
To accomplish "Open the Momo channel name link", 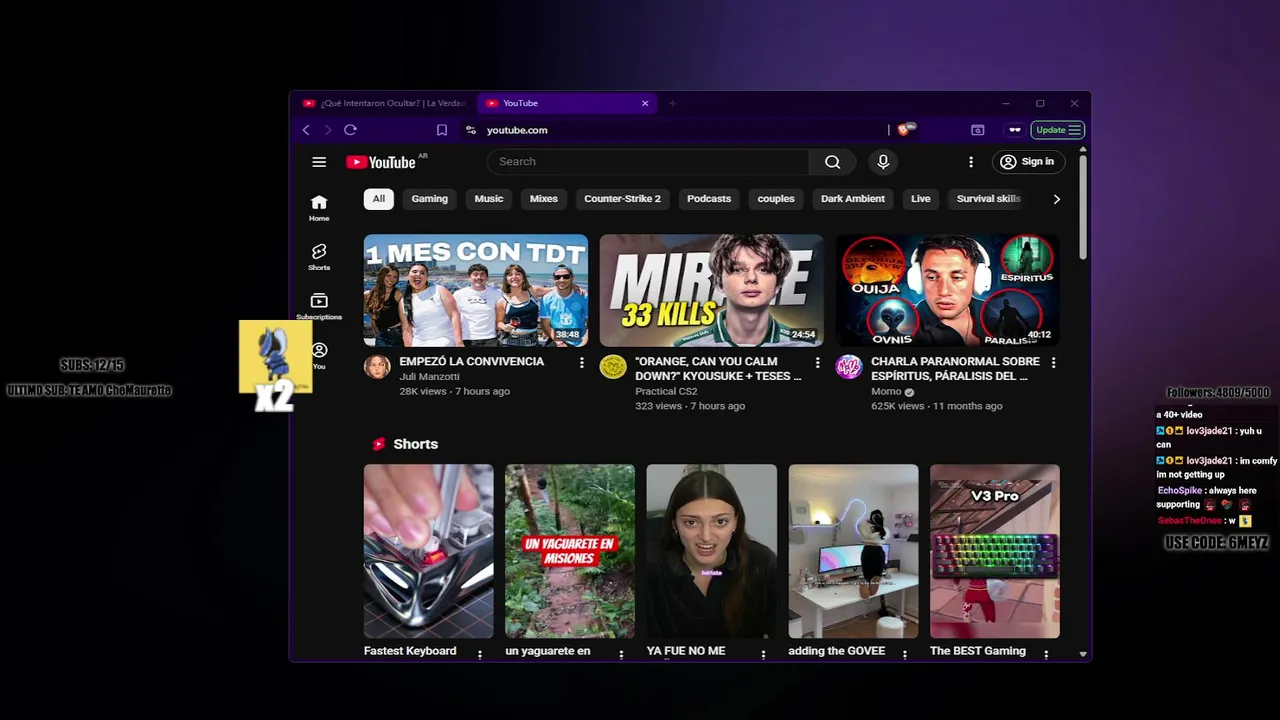I will 886,392.
